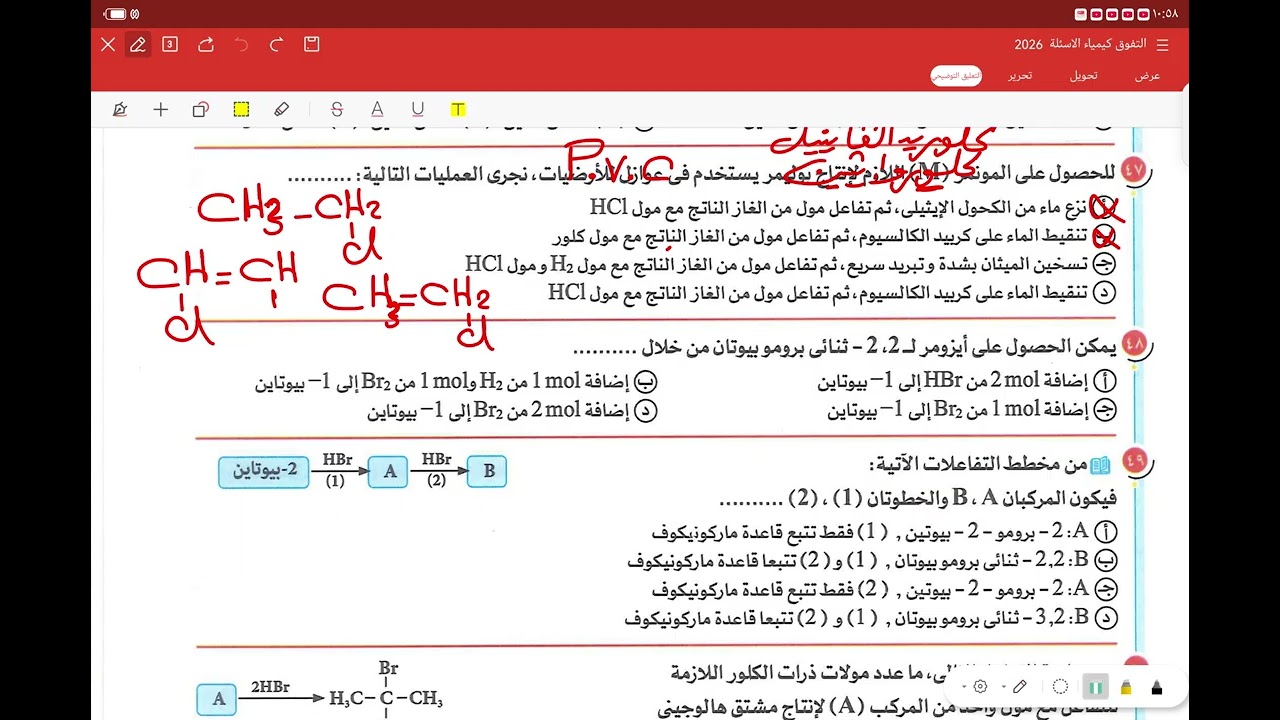Screen dimensions: 1280x720
Task: Choose the green striped pen
Action: point(1095,688)
